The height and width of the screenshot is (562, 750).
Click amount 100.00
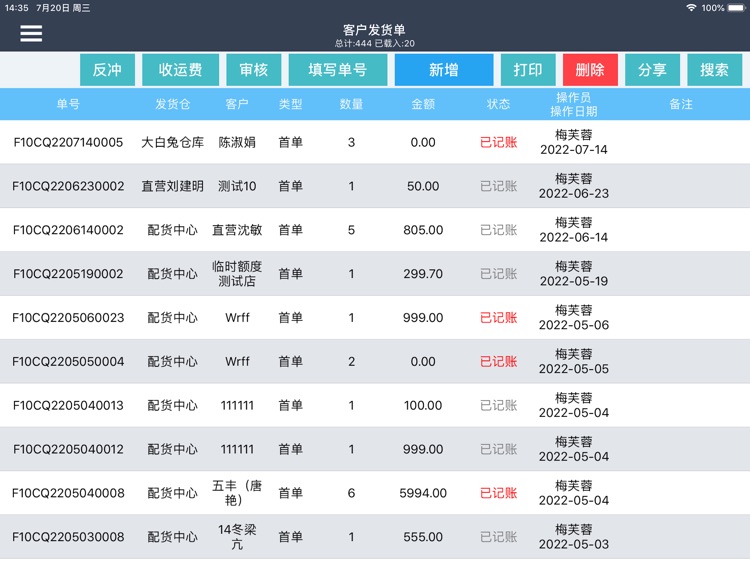(423, 406)
